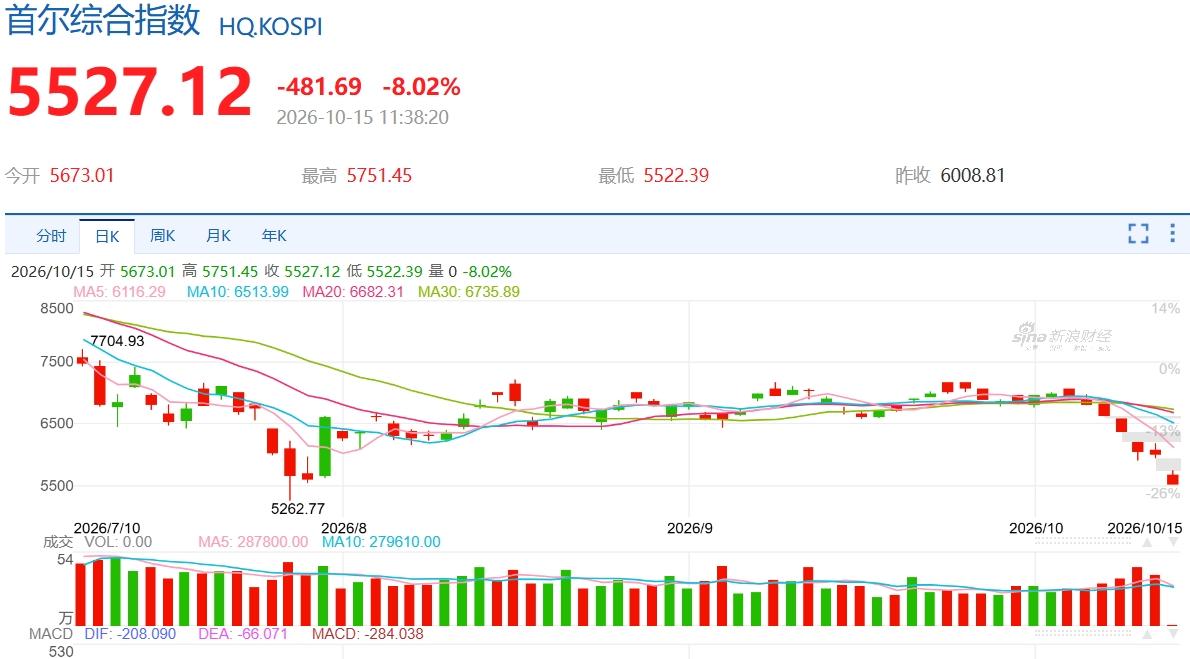Click 最高 high value 5751.45
The height and width of the screenshot is (659, 1190).
pos(379,175)
